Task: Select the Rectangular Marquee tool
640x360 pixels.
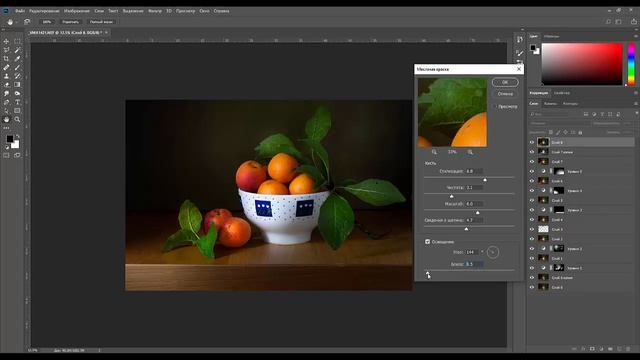Action: (x=17, y=41)
